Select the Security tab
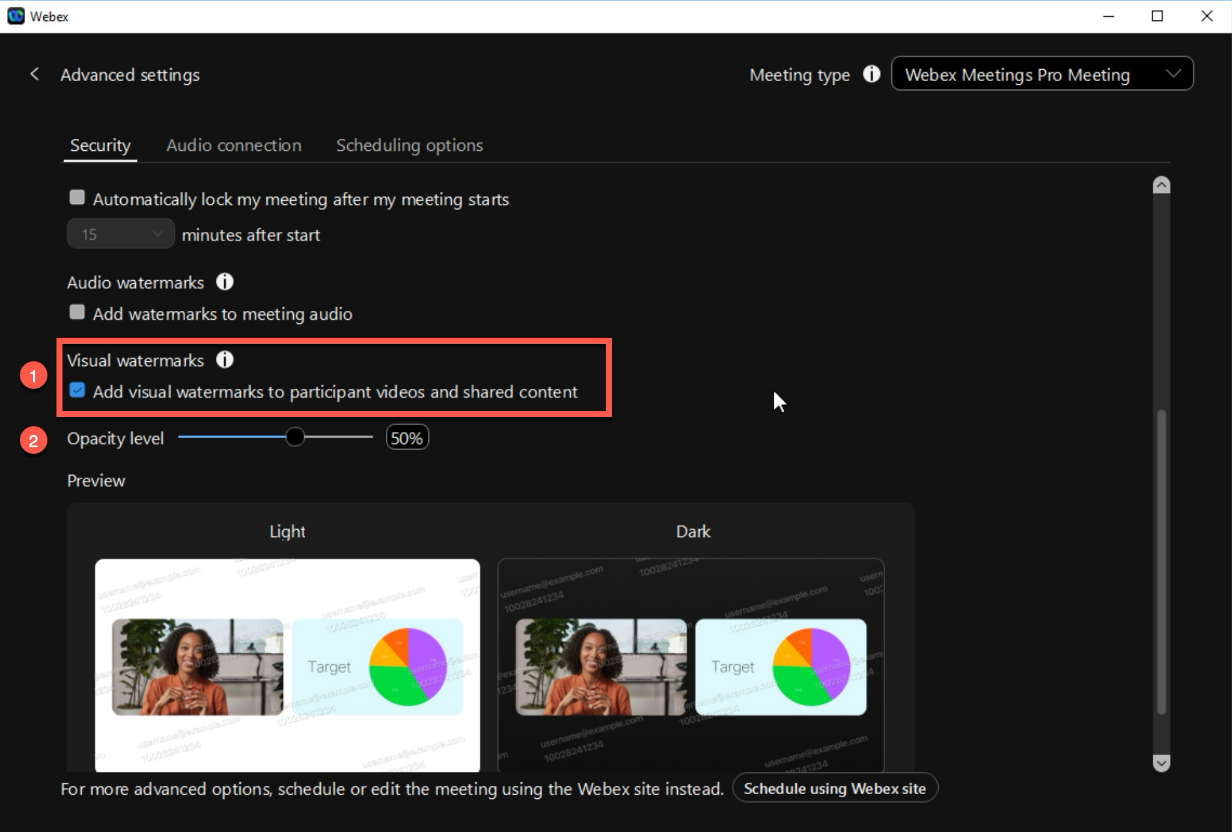Screen dimensions: 1232x832 point(100,145)
